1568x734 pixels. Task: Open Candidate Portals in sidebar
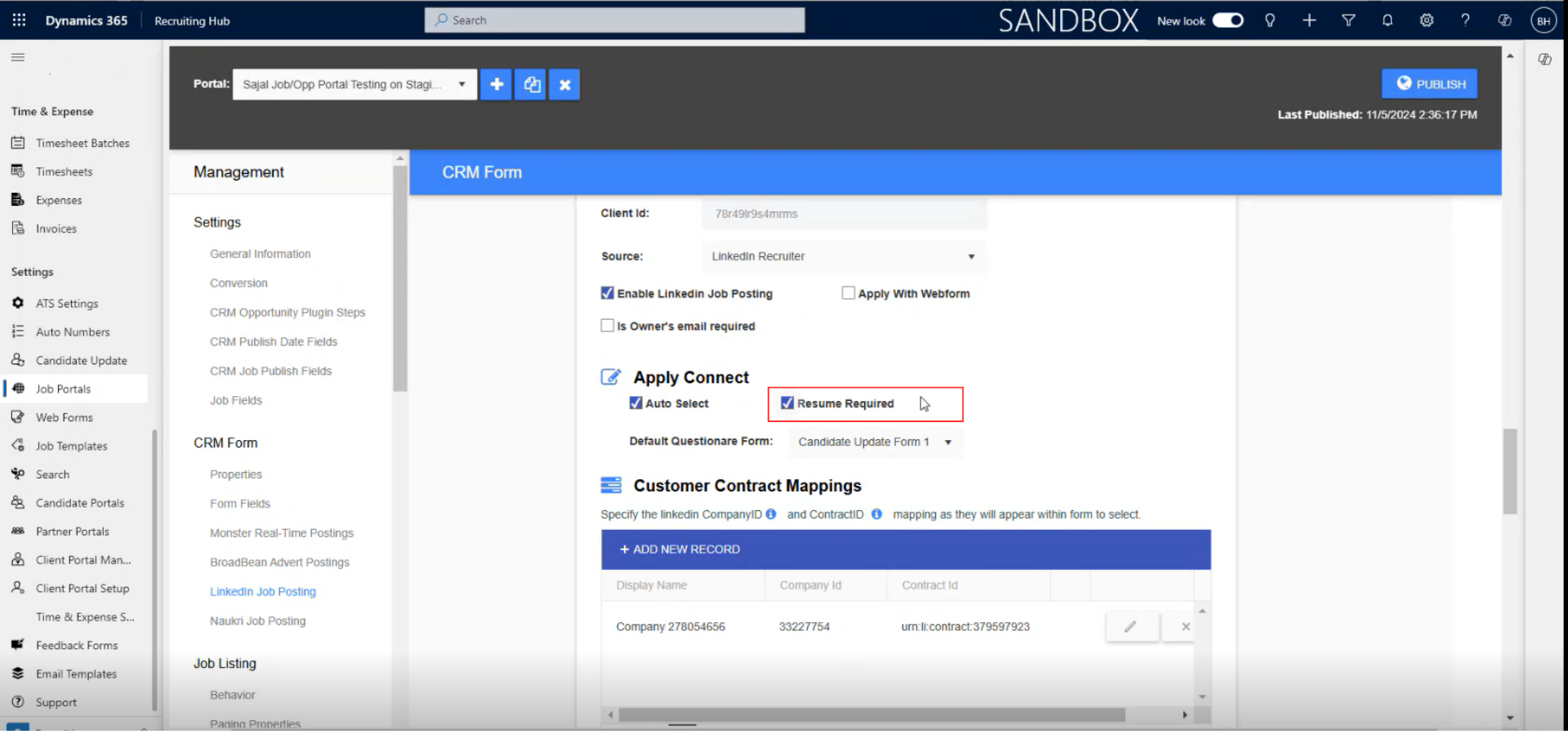tap(80, 503)
